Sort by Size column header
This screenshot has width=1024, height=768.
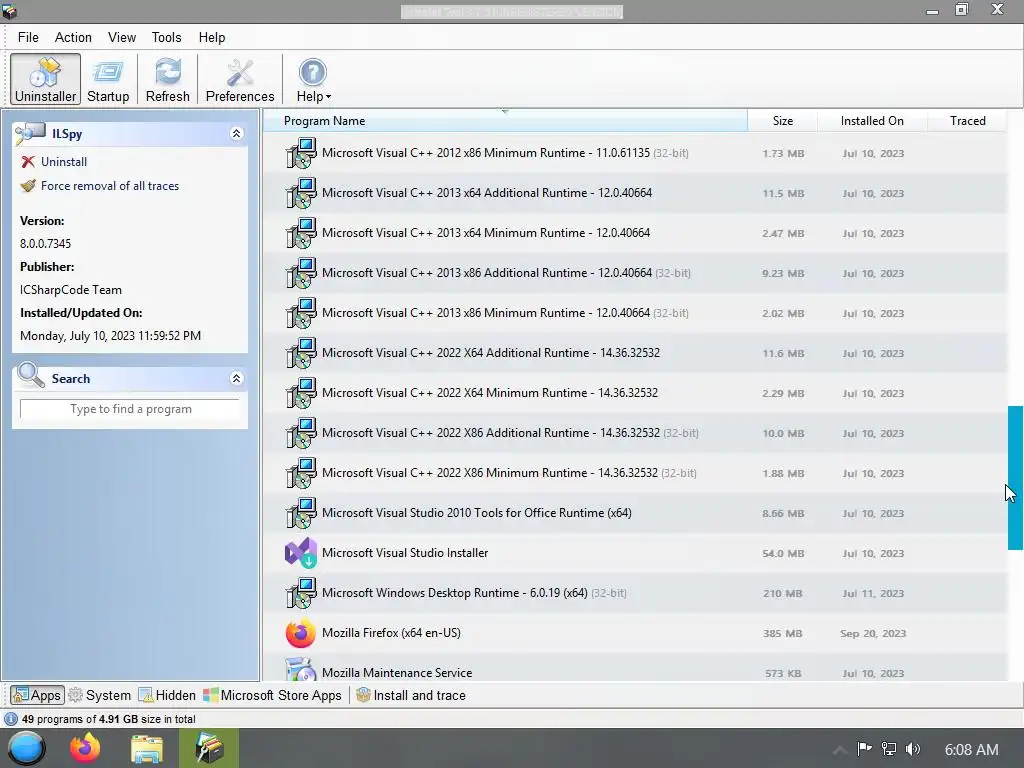(782, 121)
